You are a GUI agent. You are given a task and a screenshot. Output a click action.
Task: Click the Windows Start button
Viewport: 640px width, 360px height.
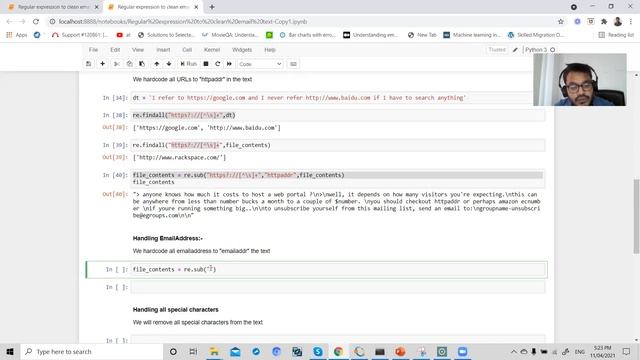coord(10,351)
